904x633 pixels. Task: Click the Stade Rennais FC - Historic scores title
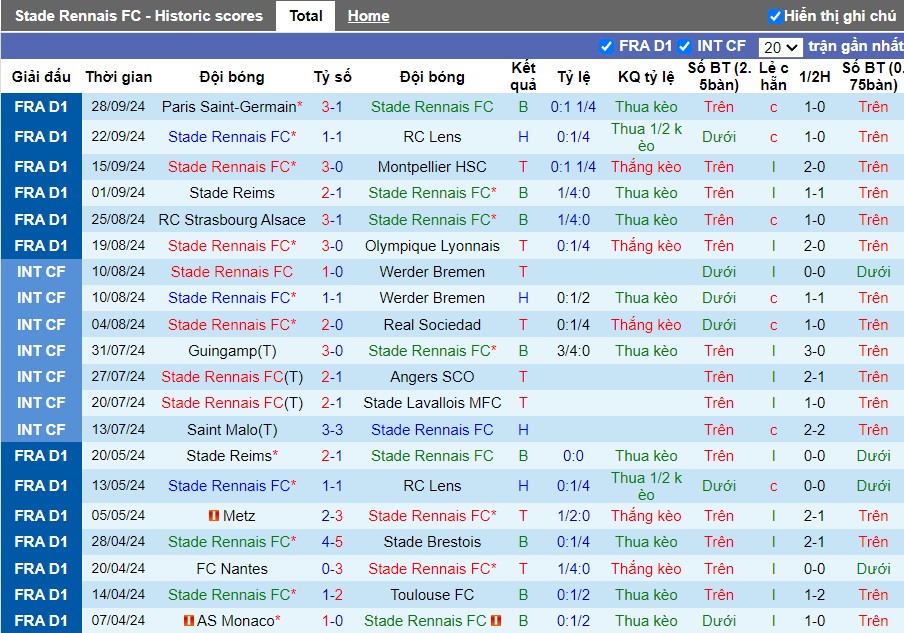(x=138, y=16)
